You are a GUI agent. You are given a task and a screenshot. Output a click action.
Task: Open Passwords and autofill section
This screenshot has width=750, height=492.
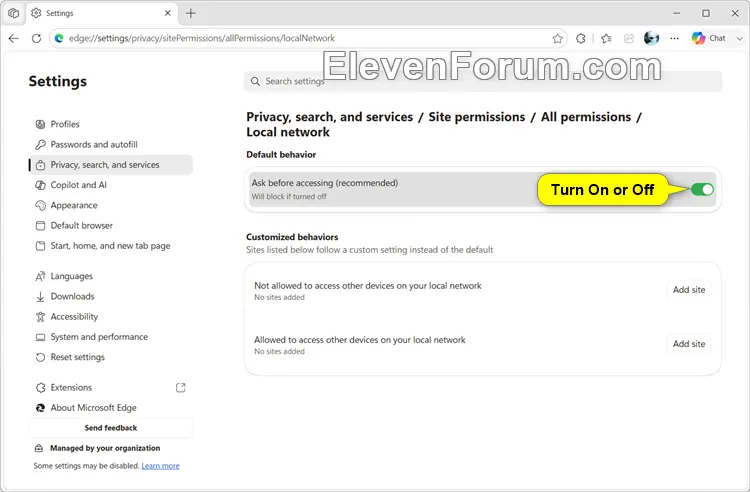(x=111, y=144)
